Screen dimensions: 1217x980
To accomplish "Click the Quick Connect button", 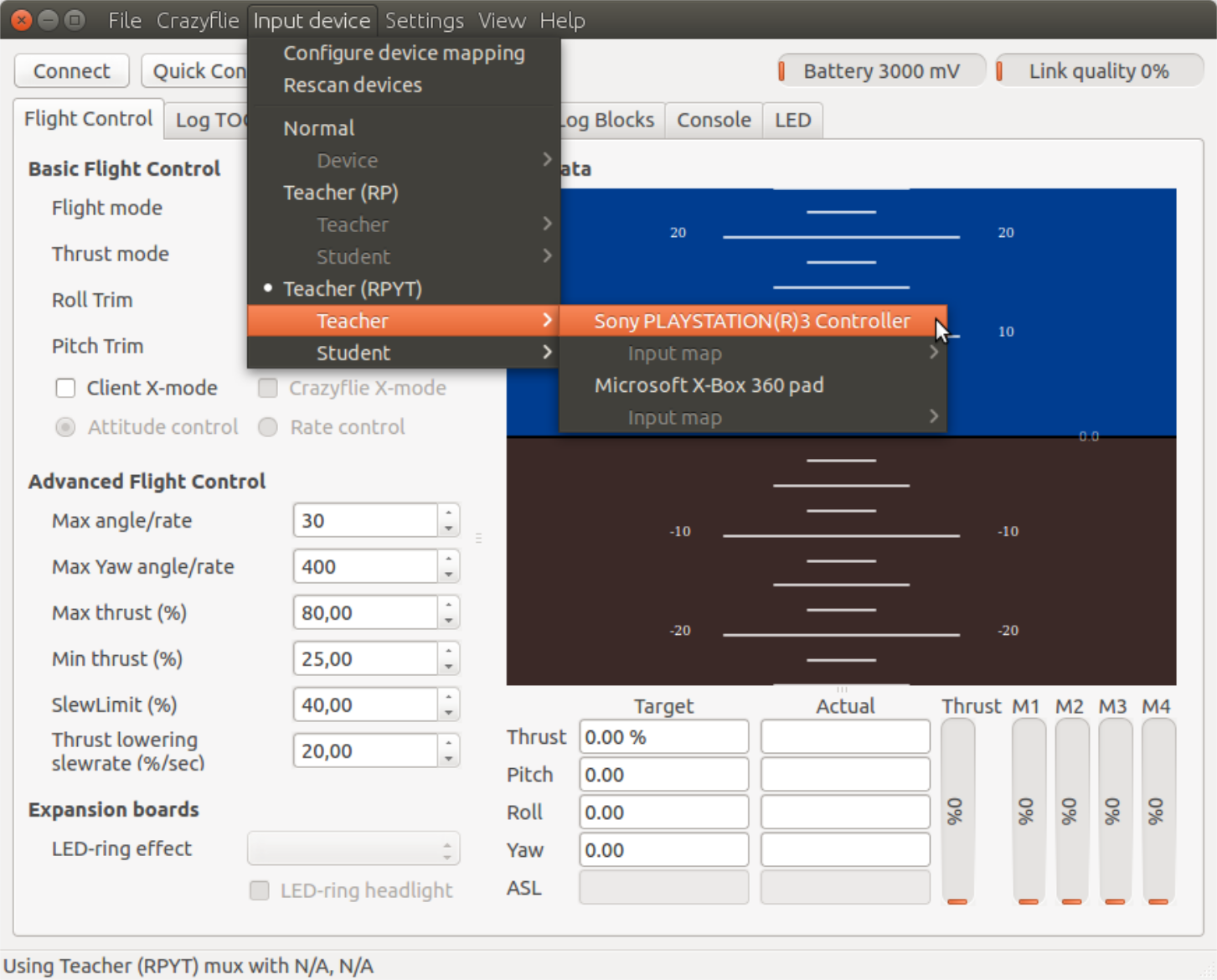I will (x=195, y=71).
